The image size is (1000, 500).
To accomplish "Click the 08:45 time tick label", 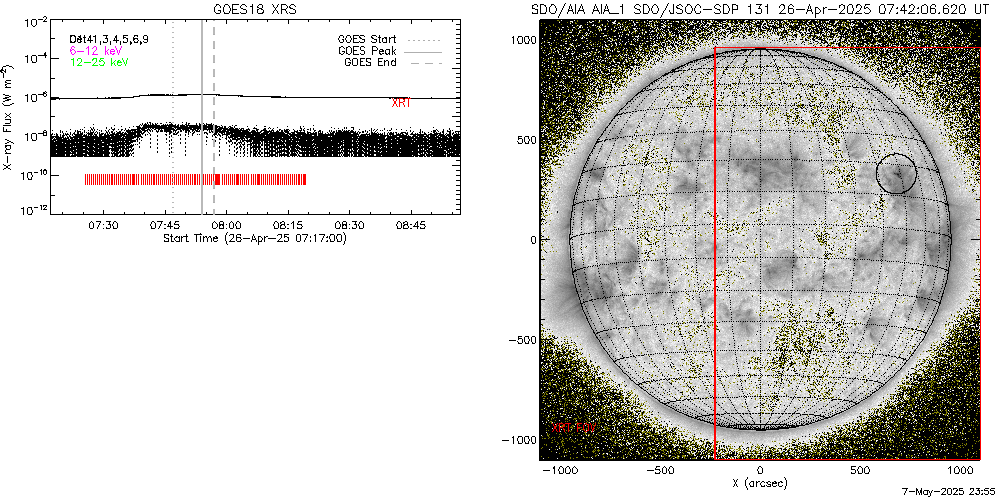I will (x=411, y=226).
